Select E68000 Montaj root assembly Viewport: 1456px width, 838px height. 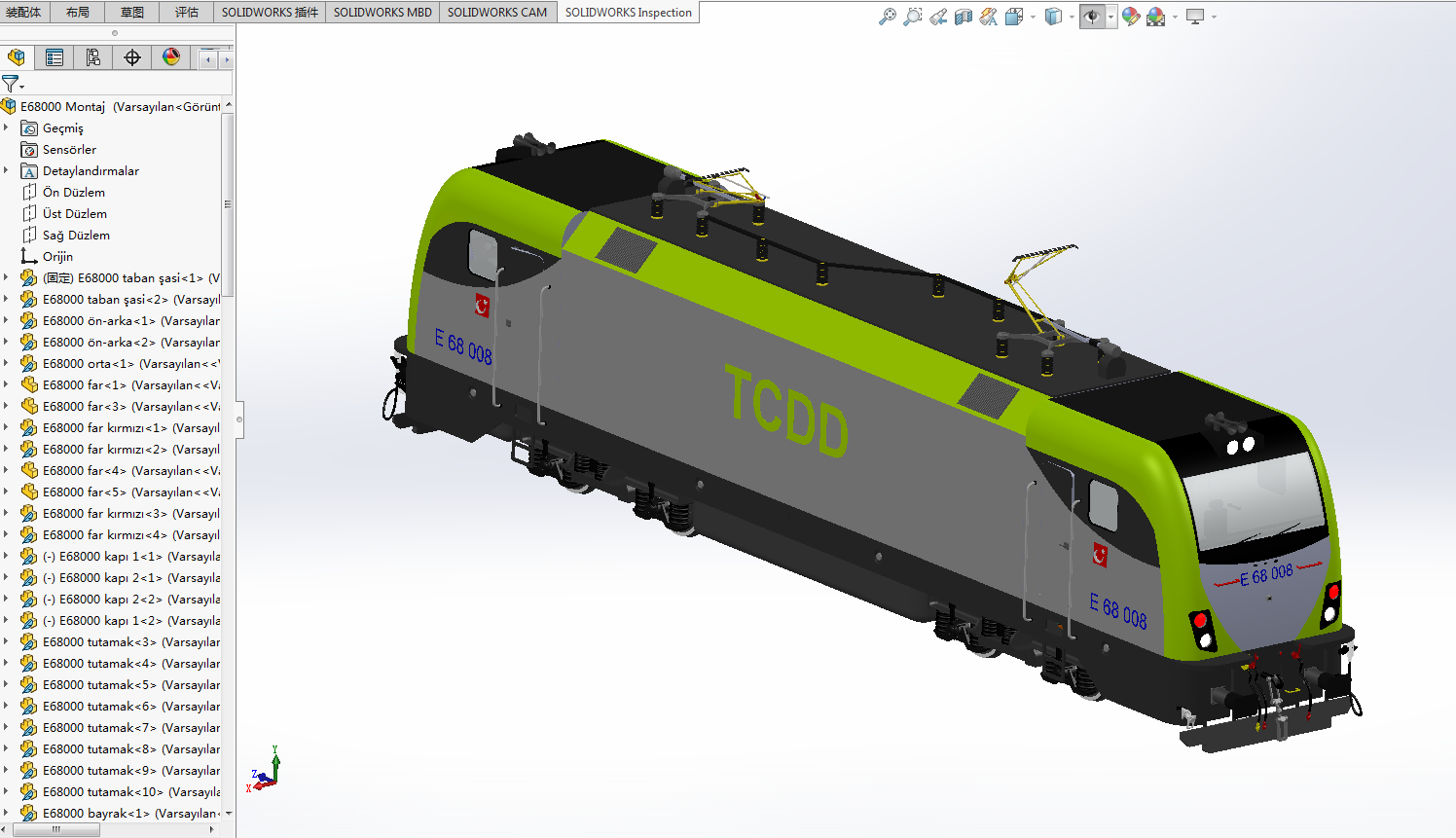tap(111, 106)
